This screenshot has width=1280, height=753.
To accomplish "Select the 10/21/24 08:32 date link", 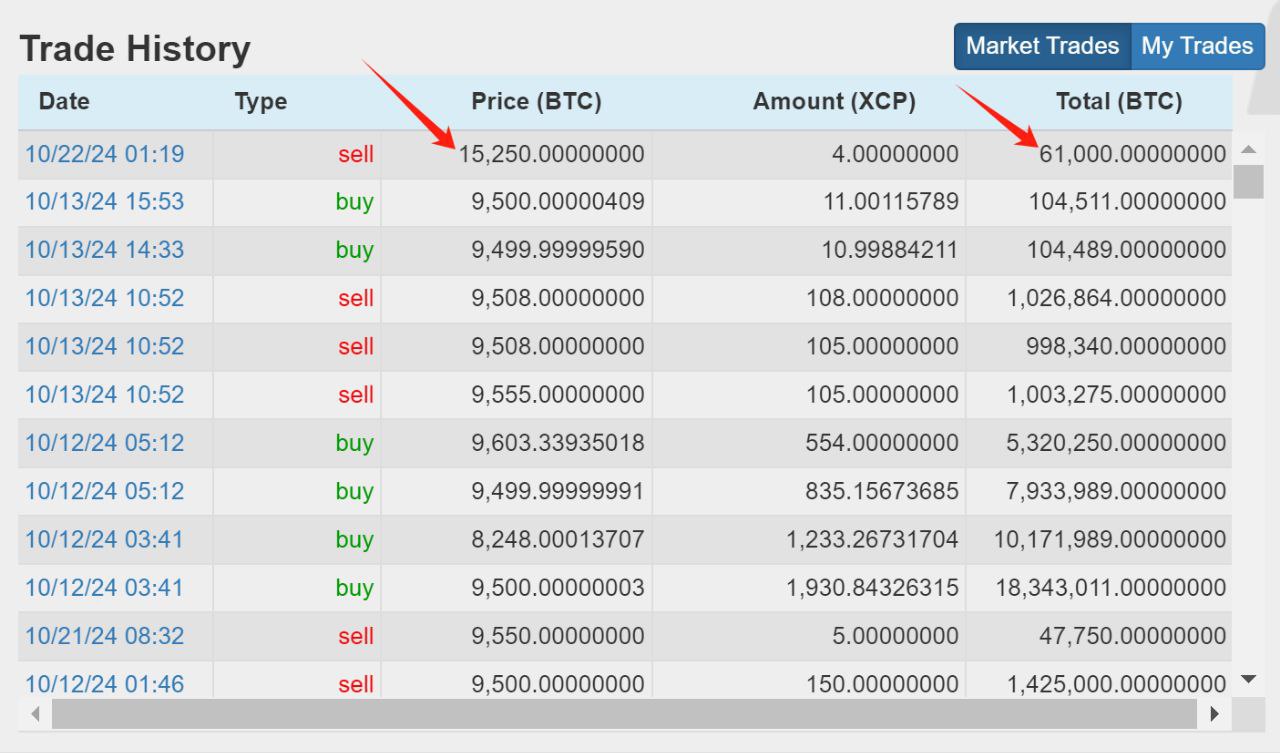I will coord(104,636).
